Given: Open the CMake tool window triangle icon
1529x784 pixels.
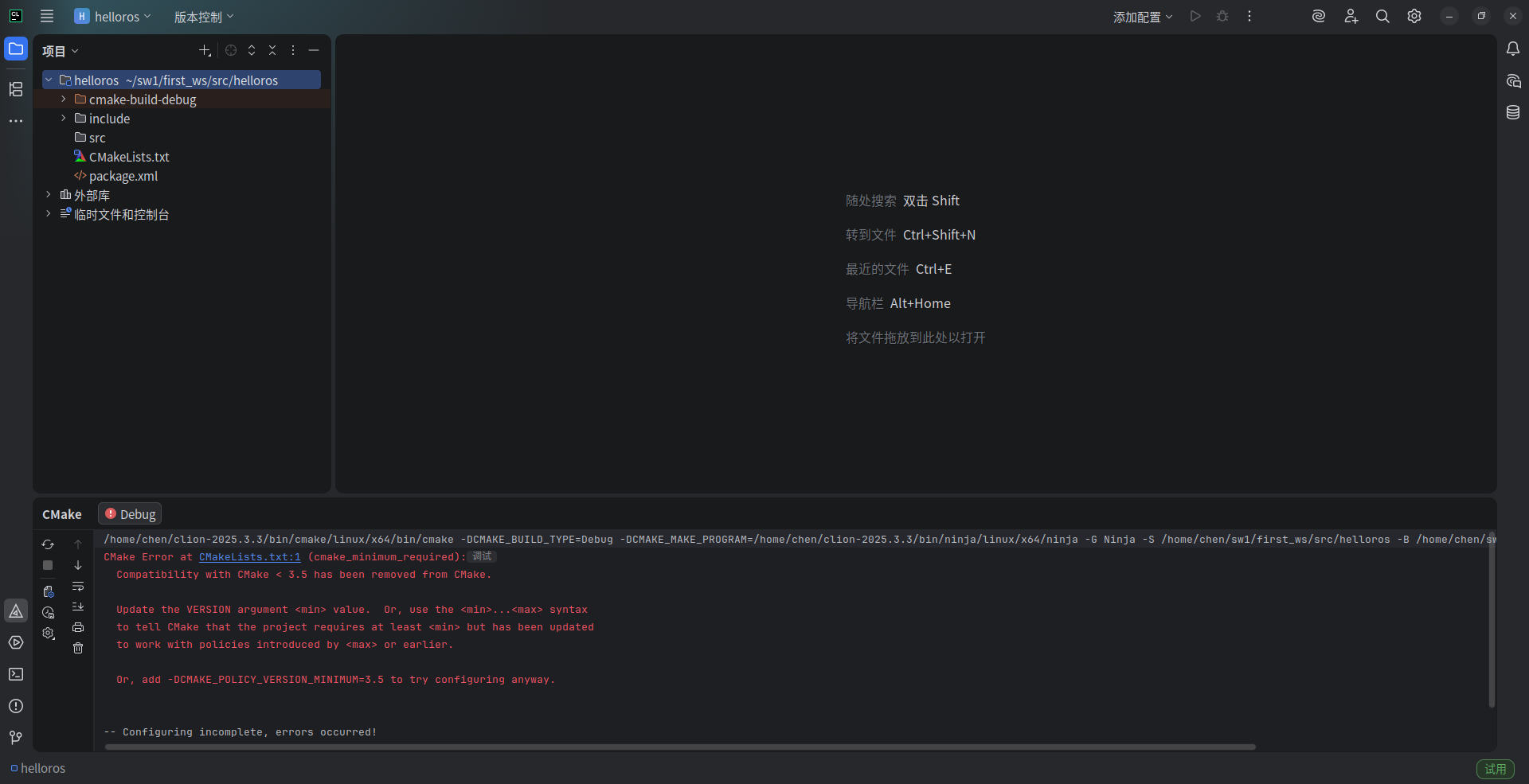Looking at the screenshot, I should (16, 610).
